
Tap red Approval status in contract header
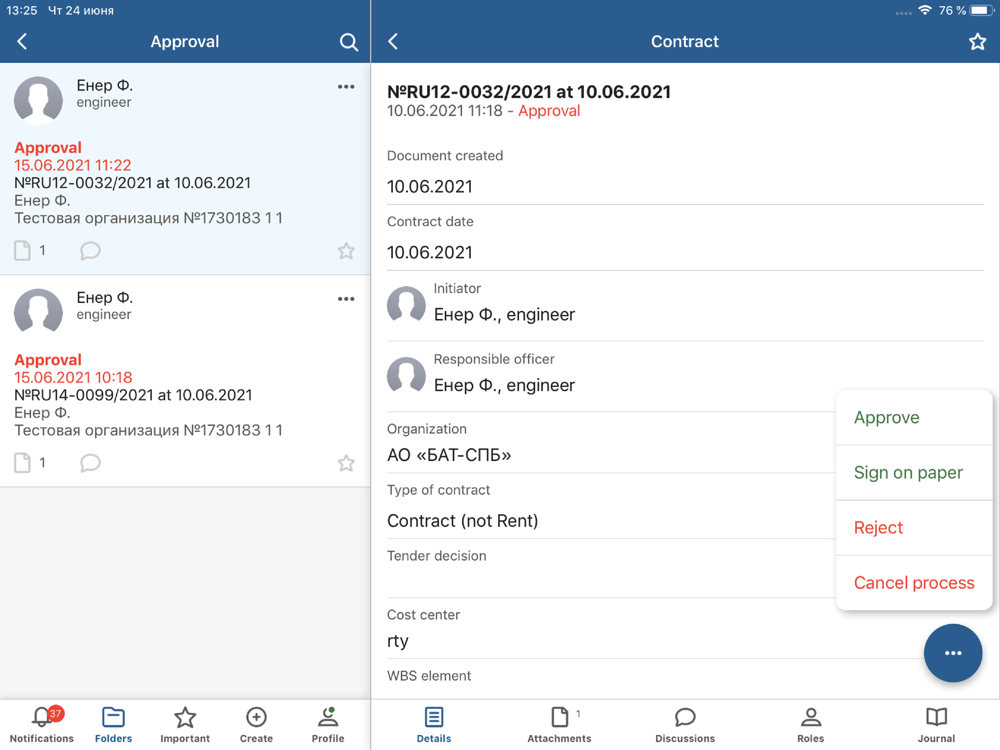(549, 111)
